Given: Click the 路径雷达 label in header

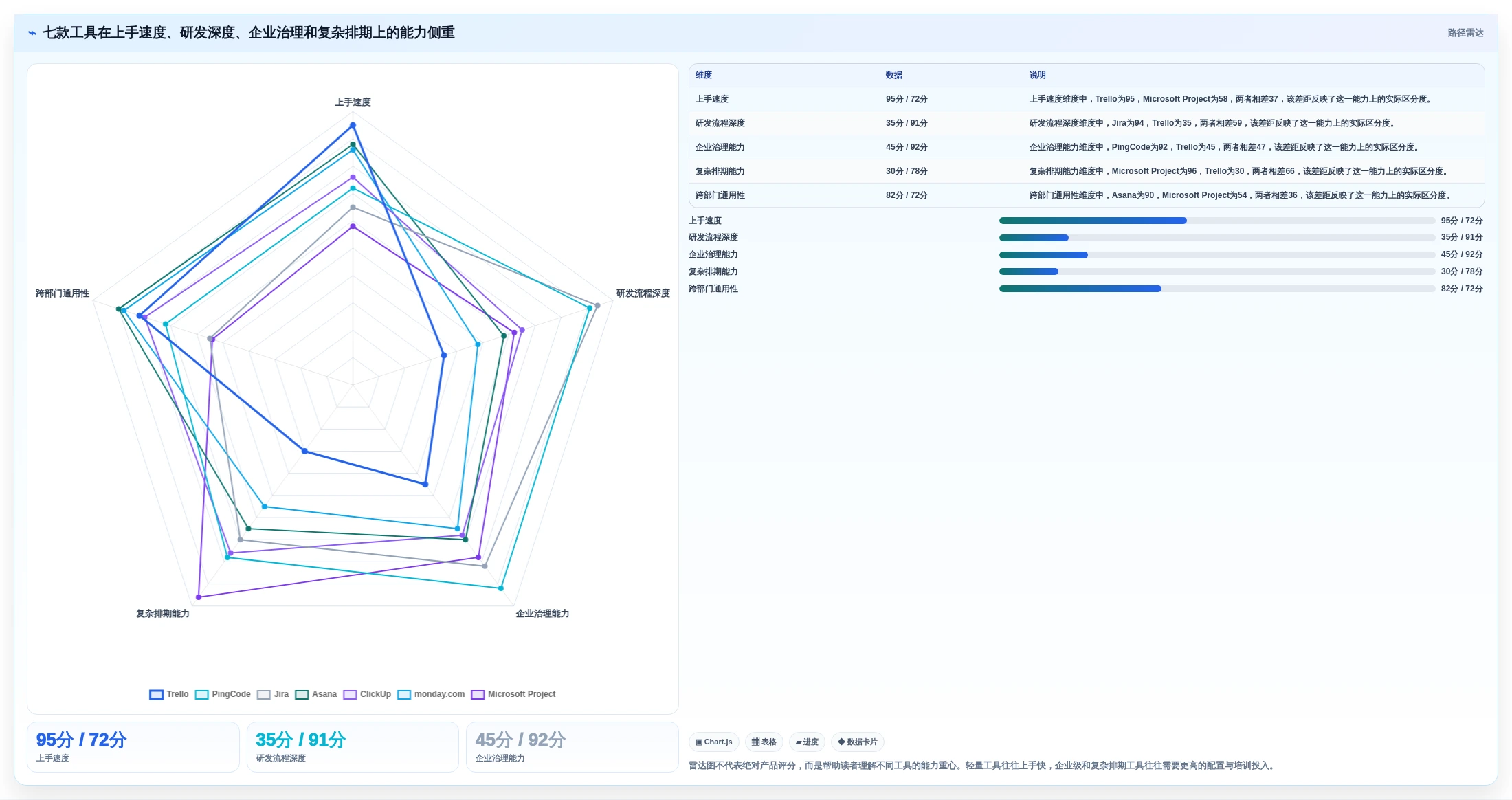Looking at the screenshot, I should (x=1465, y=33).
